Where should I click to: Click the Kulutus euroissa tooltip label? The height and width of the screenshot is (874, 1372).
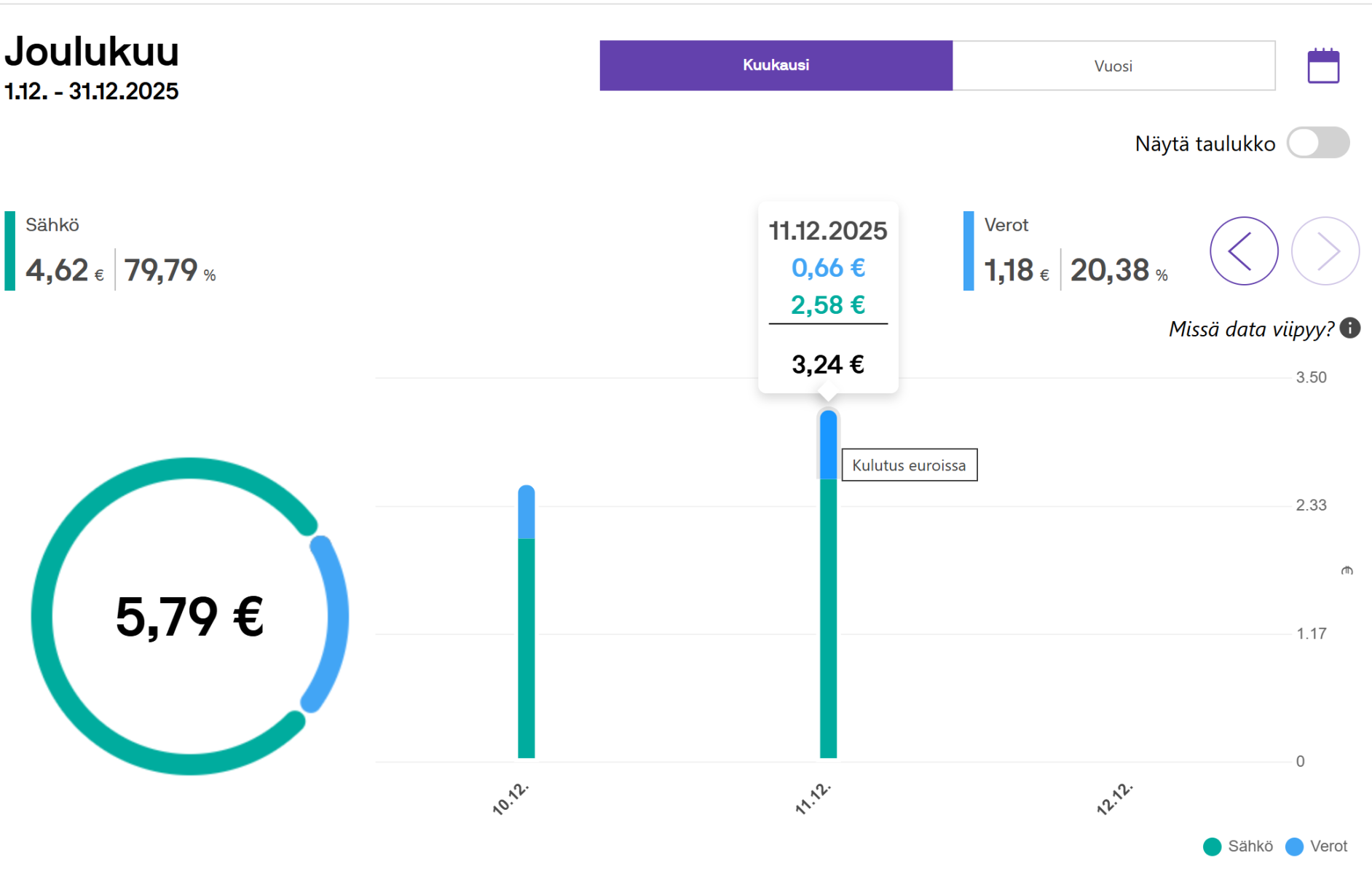910,465
